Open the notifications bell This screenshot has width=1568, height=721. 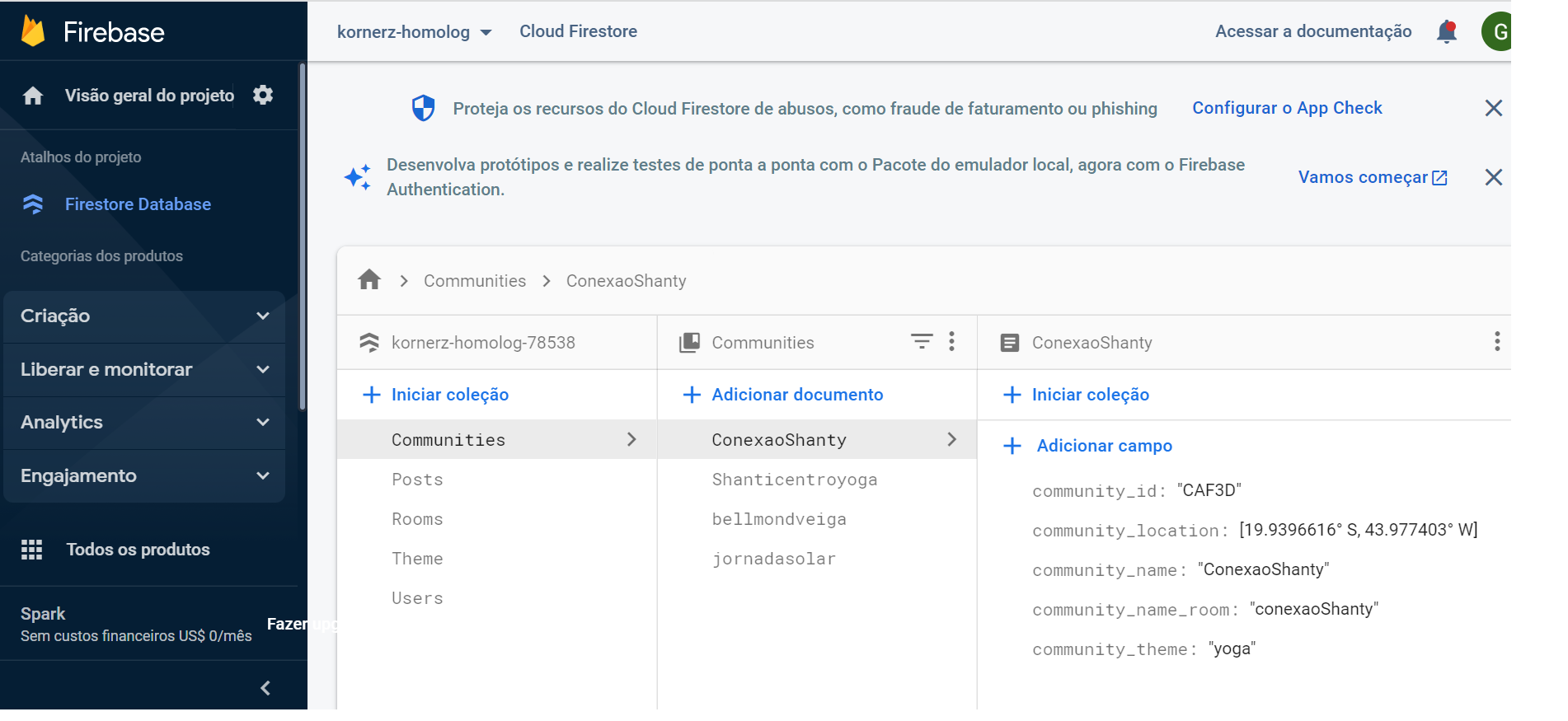pos(1447,32)
